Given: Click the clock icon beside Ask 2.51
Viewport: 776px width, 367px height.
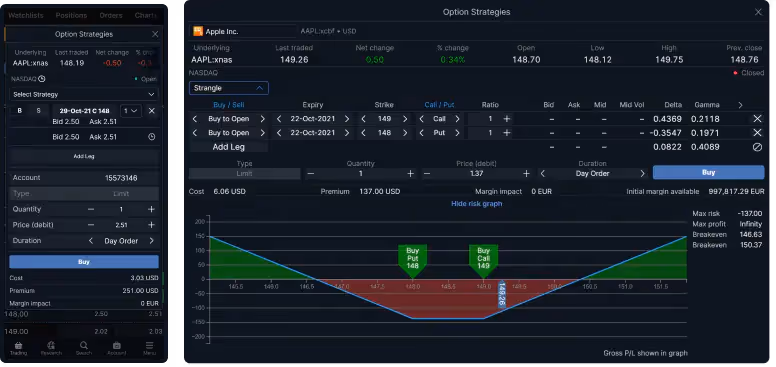Looking at the screenshot, I should [x=152, y=137].
